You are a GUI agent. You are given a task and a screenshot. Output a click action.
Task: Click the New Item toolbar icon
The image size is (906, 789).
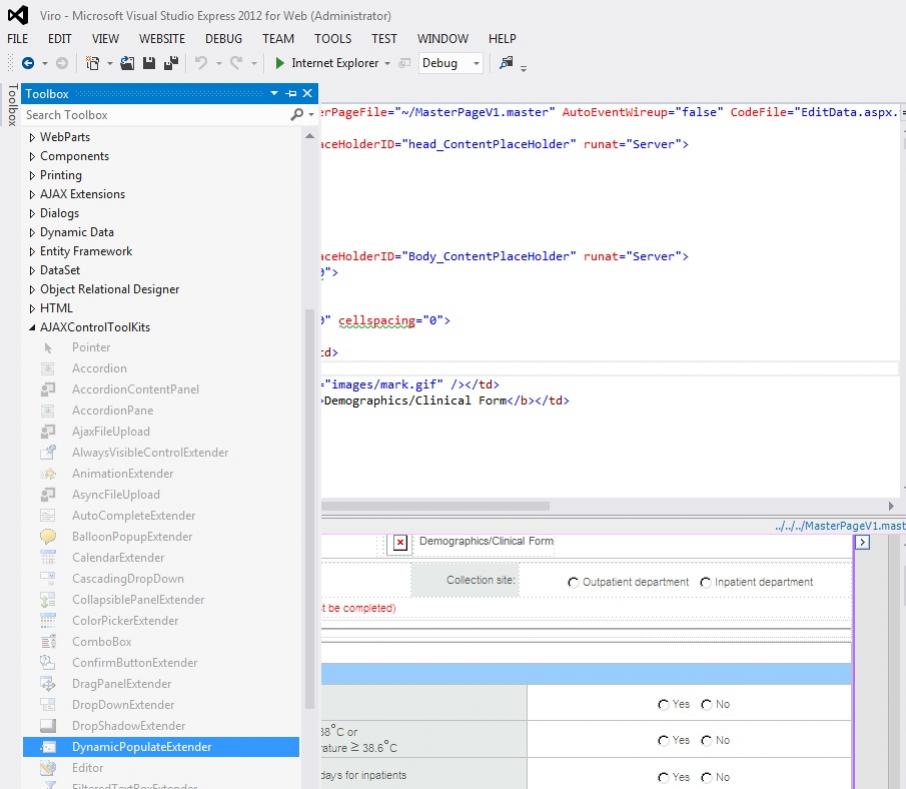[92, 63]
